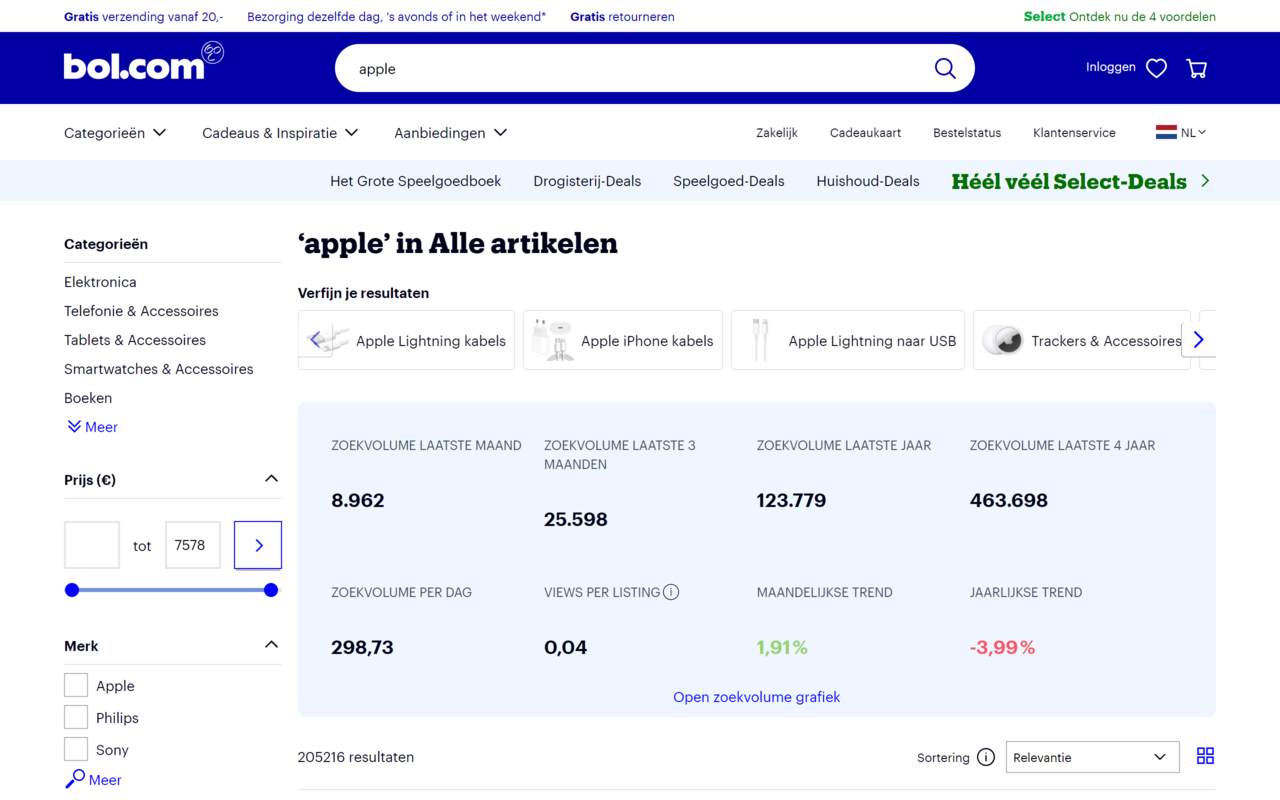Click the Views per listing info icon
Image resolution: width=1280 pixels, height=800 pixels.
pos(671,592)
